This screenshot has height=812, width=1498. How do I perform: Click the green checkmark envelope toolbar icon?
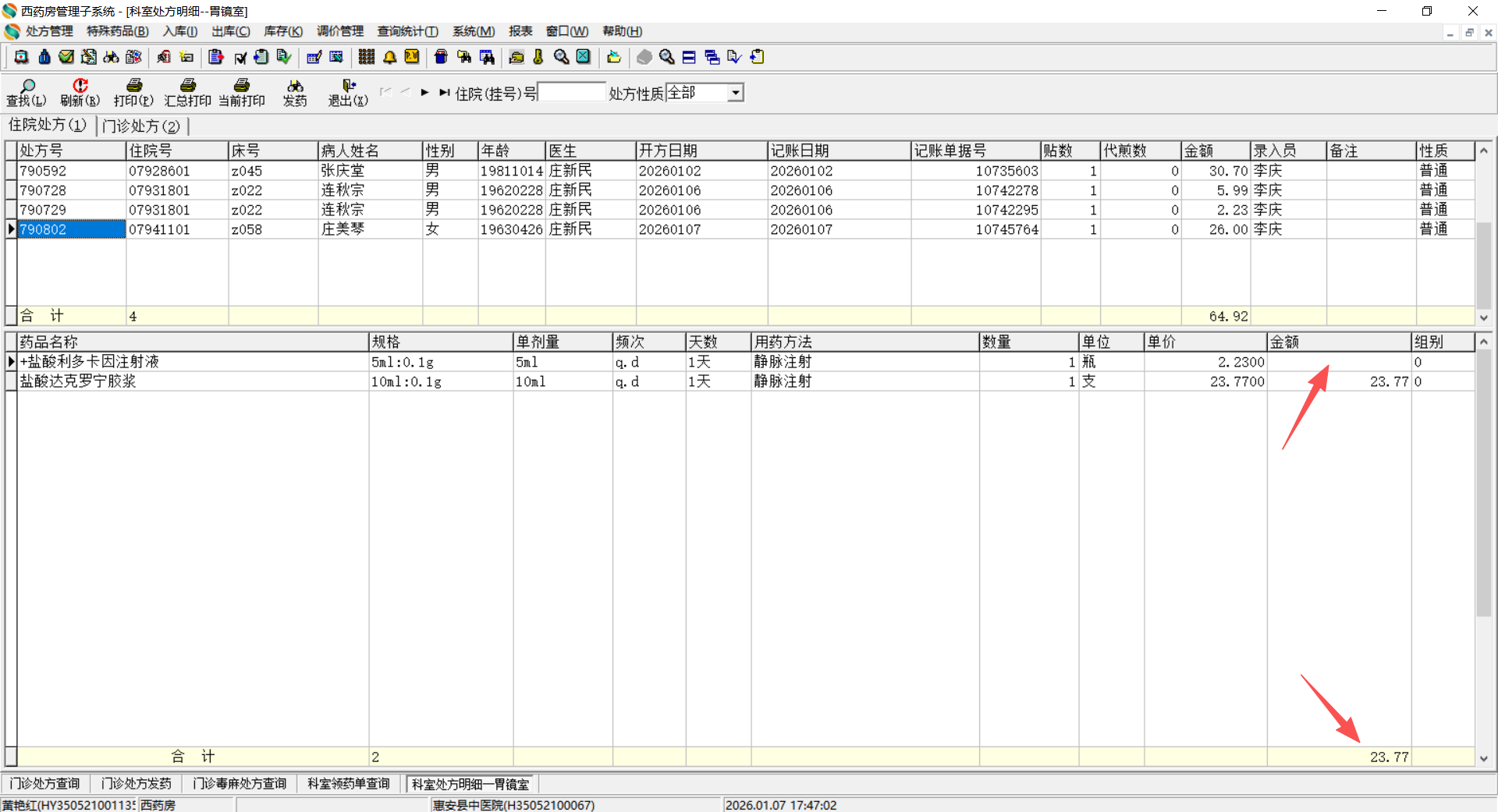tap(66, 57)
